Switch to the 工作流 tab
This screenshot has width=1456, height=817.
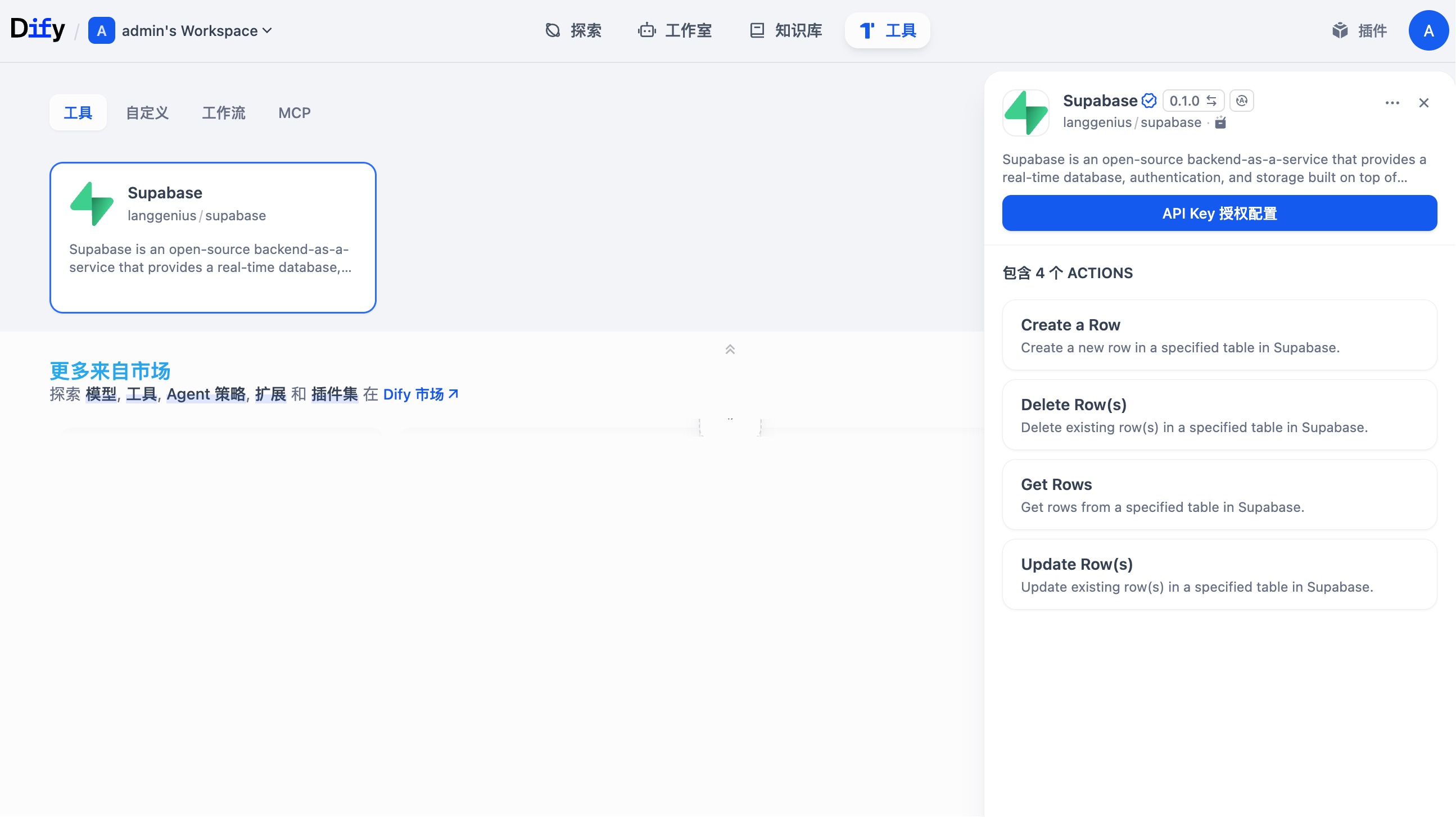click(224, 113)
